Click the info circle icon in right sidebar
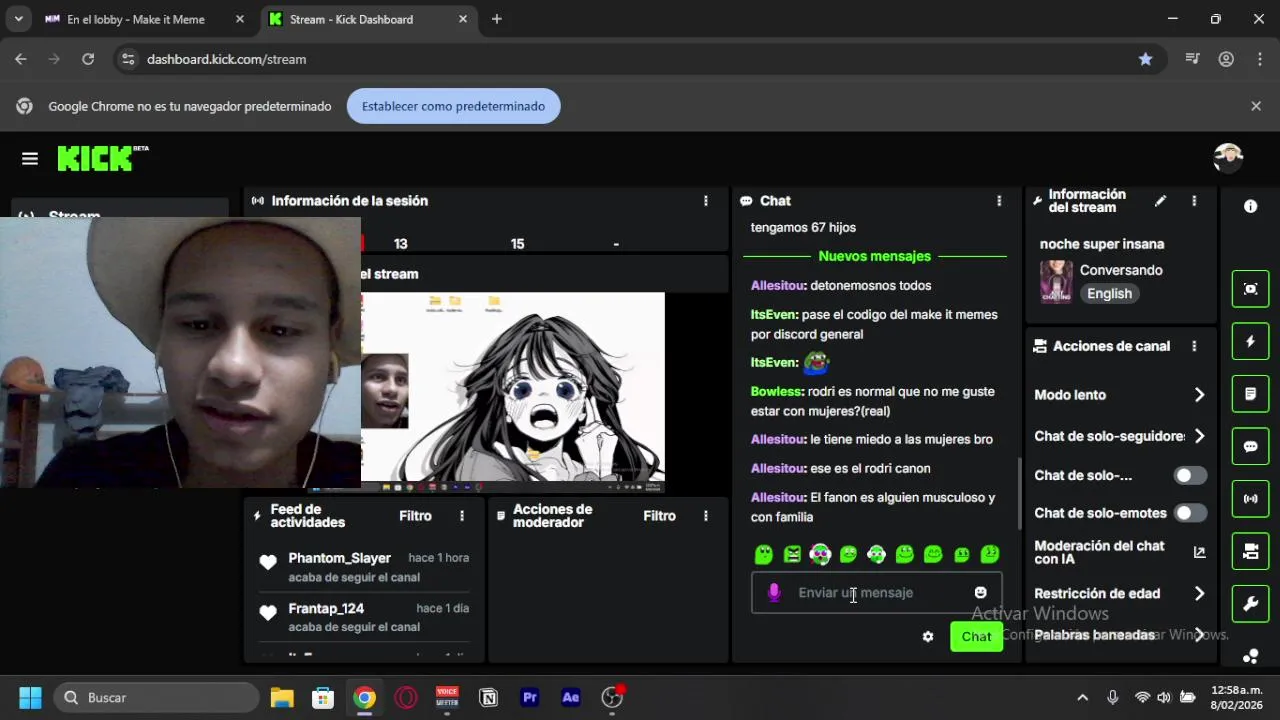Image resolution: width=1280 pixels, height=720 pixels. coord(1250,206)
